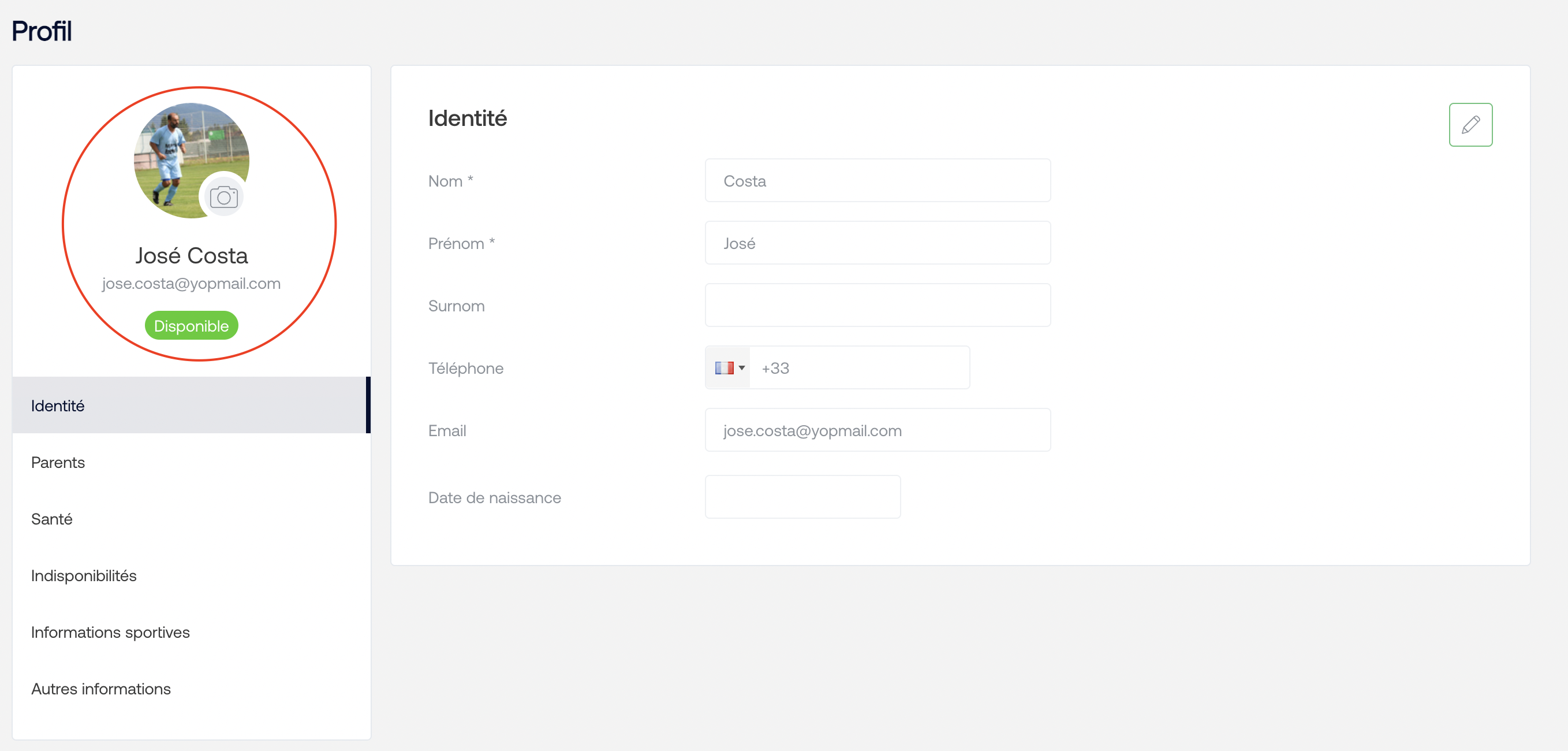Click the pencil edit icon for Identité

(x=1470, y=125)
